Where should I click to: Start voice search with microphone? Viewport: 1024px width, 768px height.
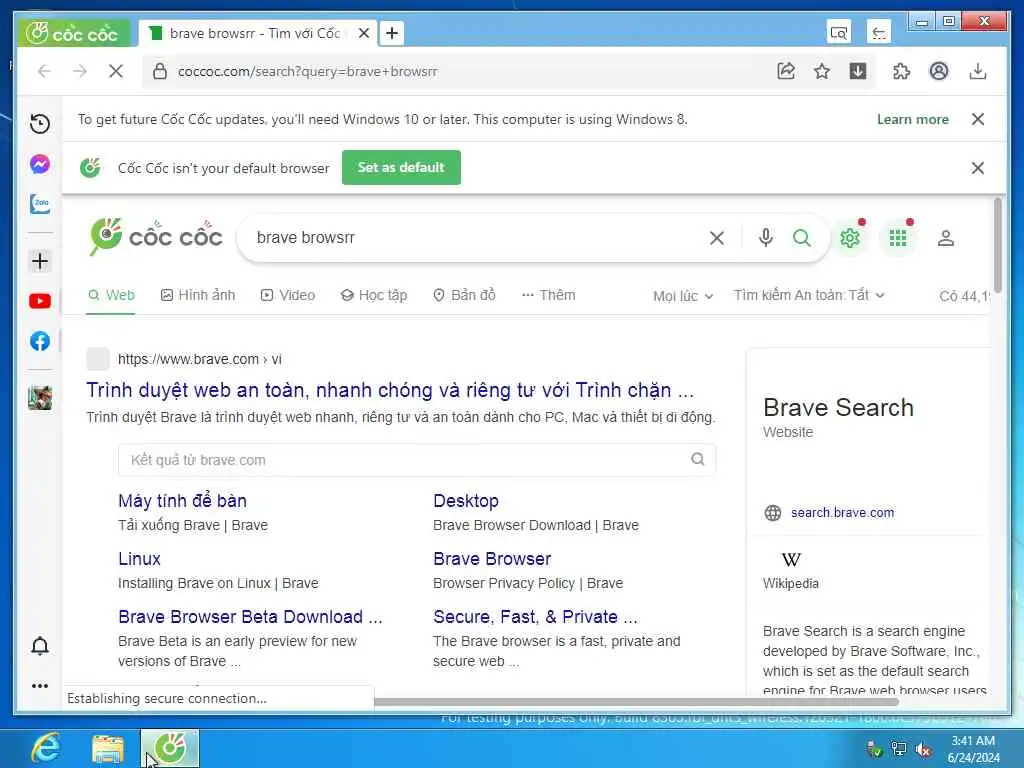click(x=766, y=238)
